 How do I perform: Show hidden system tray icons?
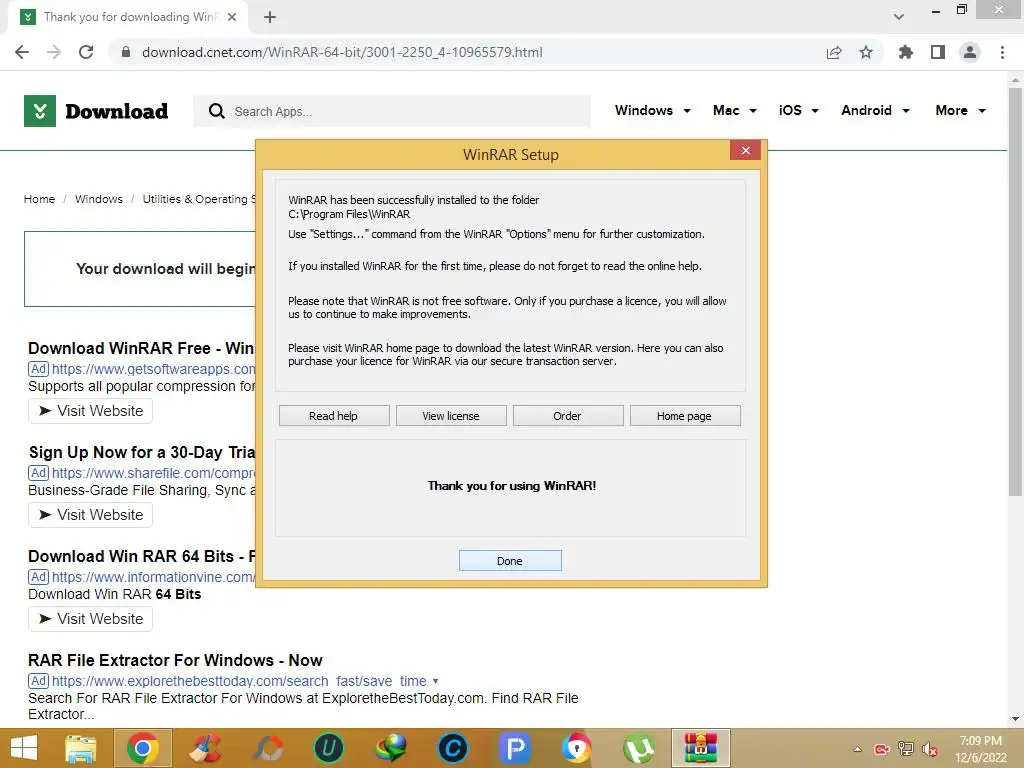(x=858, y=749)
